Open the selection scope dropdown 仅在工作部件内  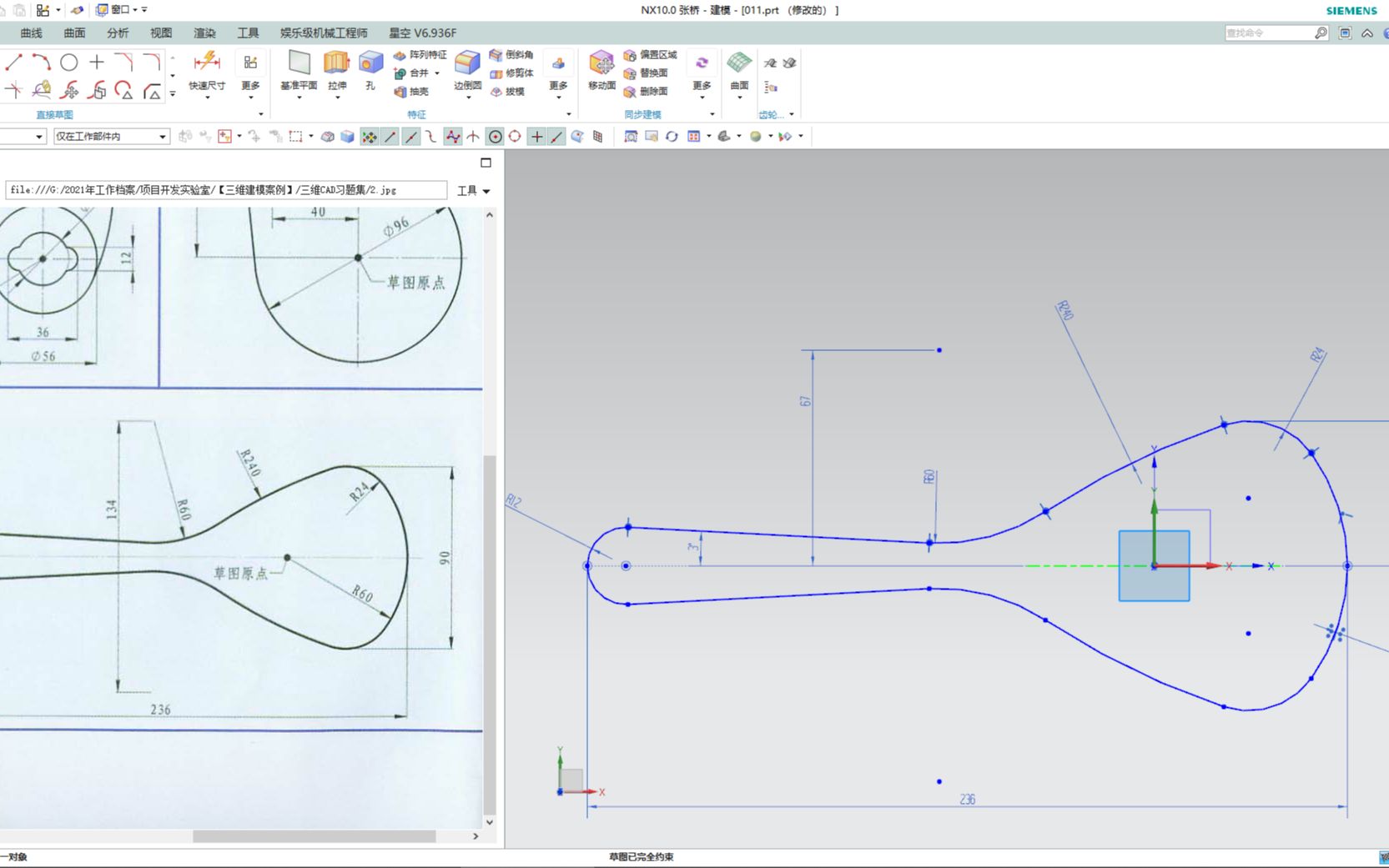[161, 136]
